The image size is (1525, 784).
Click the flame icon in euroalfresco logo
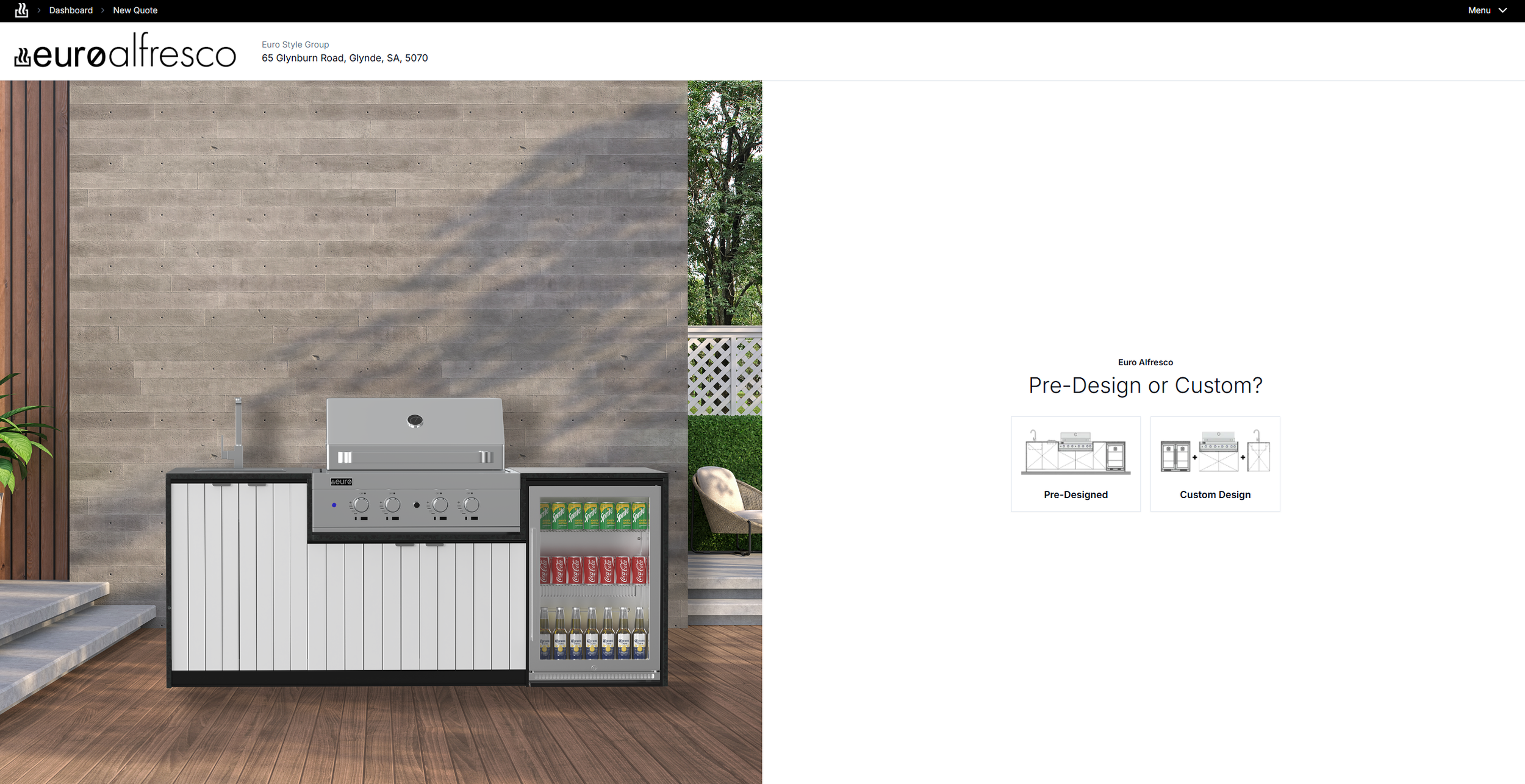23,57
